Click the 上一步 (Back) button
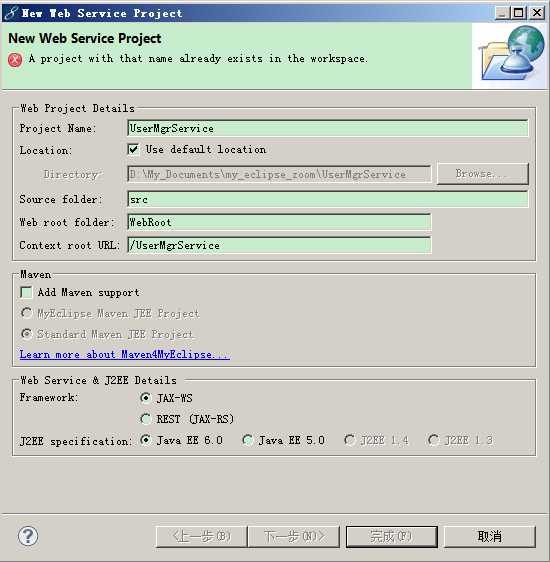 click(201, 537)
